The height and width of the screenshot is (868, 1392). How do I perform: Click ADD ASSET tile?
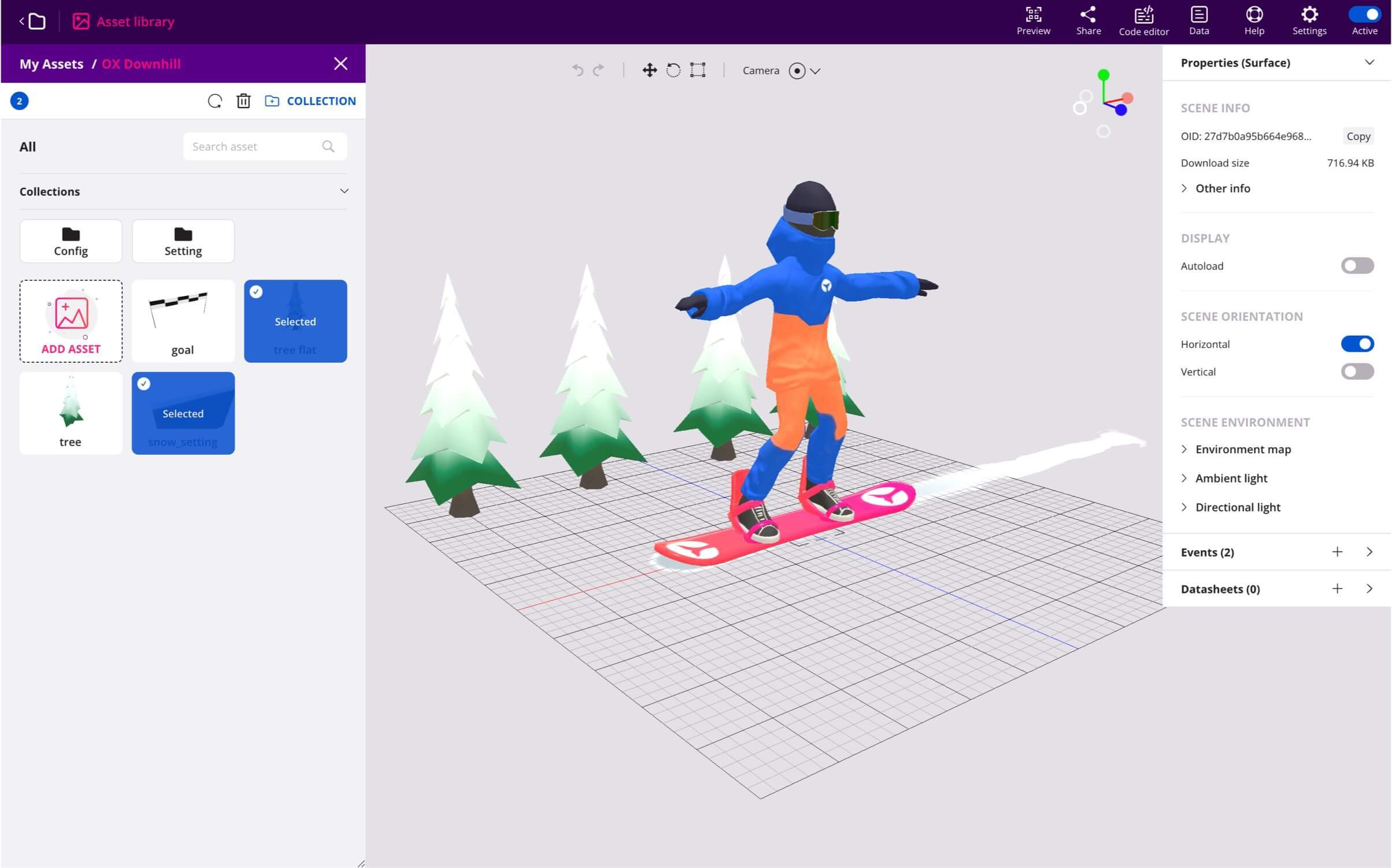click(71, 321)
